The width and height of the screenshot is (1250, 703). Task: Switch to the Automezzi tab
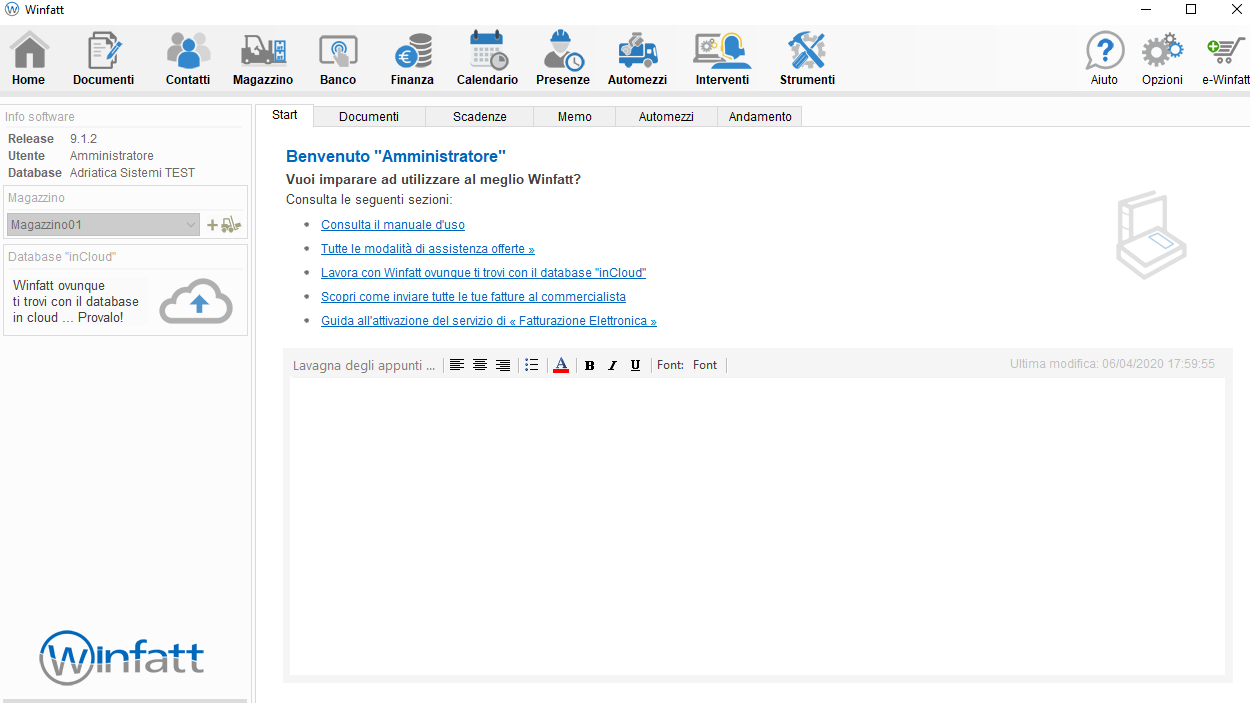tap(666, 117)
